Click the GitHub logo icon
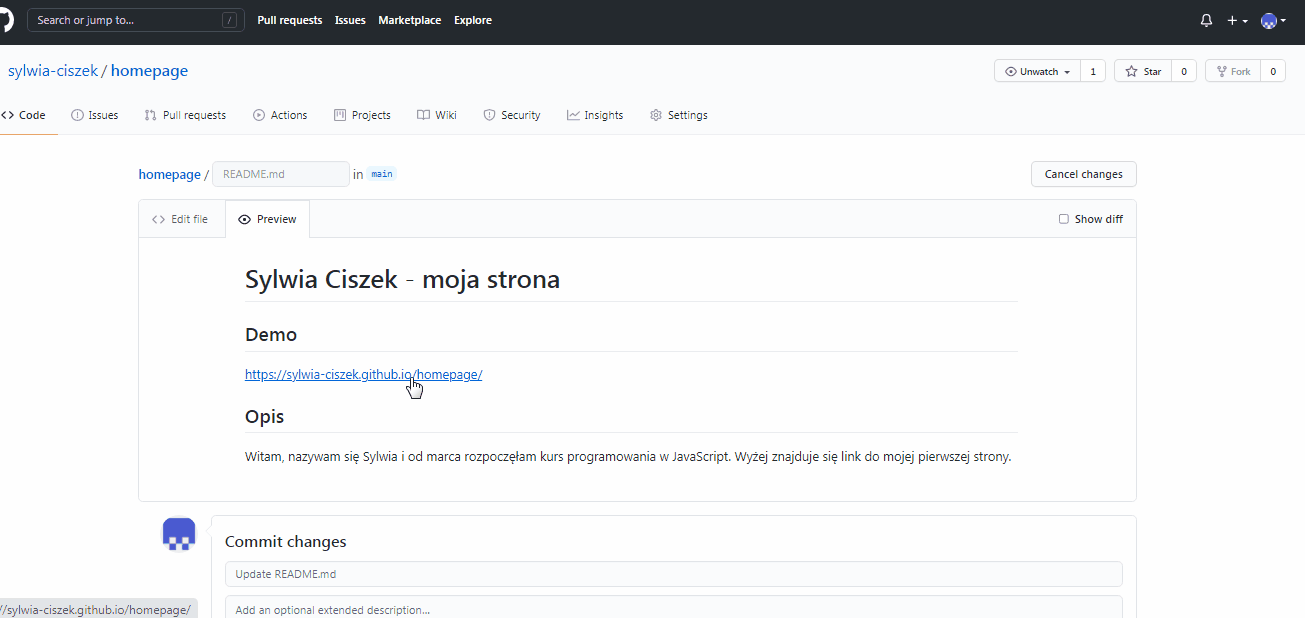 pyautogui.click(x=5, y=20)
